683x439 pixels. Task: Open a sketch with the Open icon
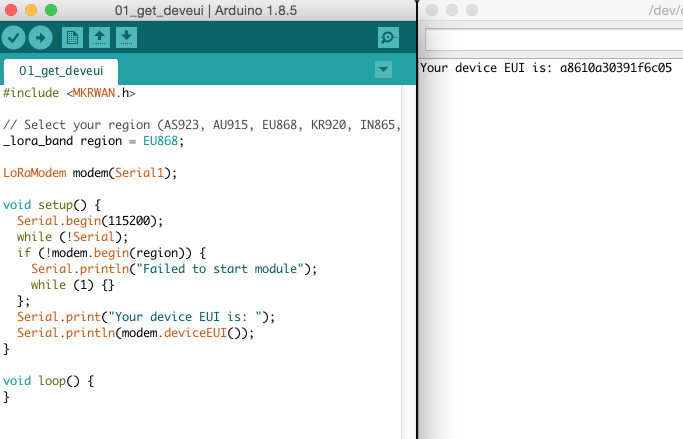click(x=99, y=38)
